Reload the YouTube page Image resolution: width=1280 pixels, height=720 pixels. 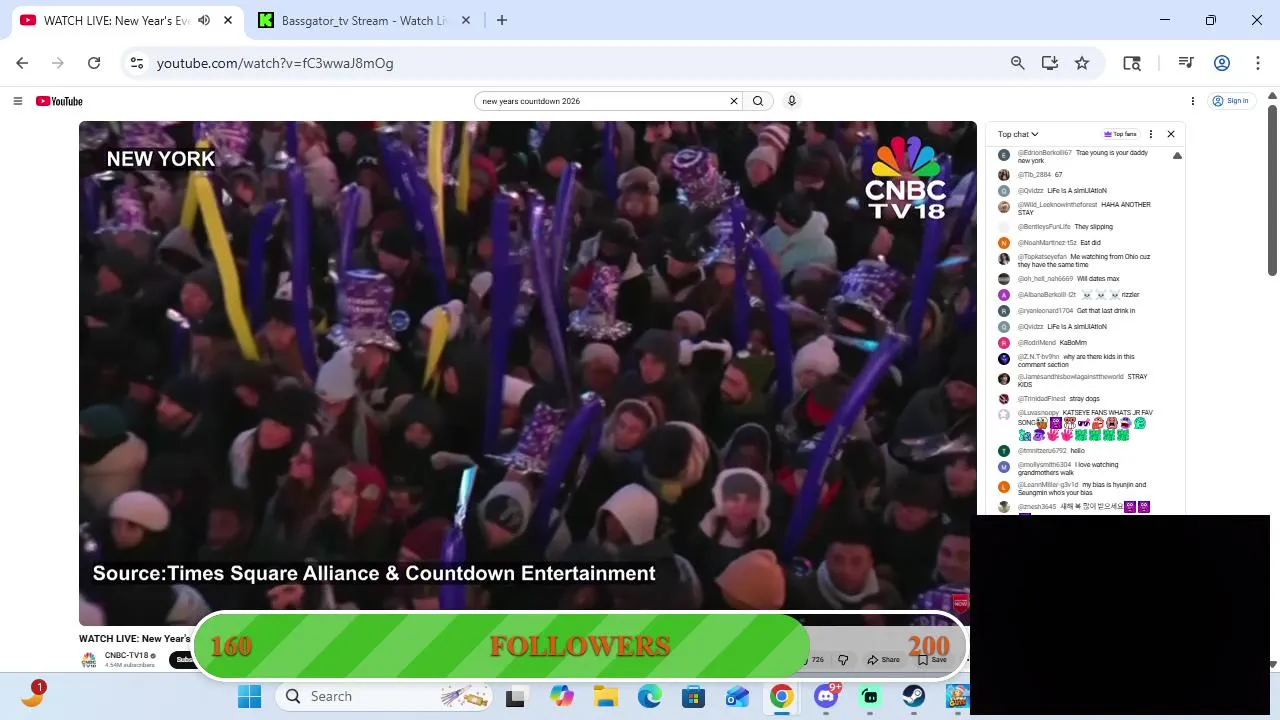tap(94, 63)
